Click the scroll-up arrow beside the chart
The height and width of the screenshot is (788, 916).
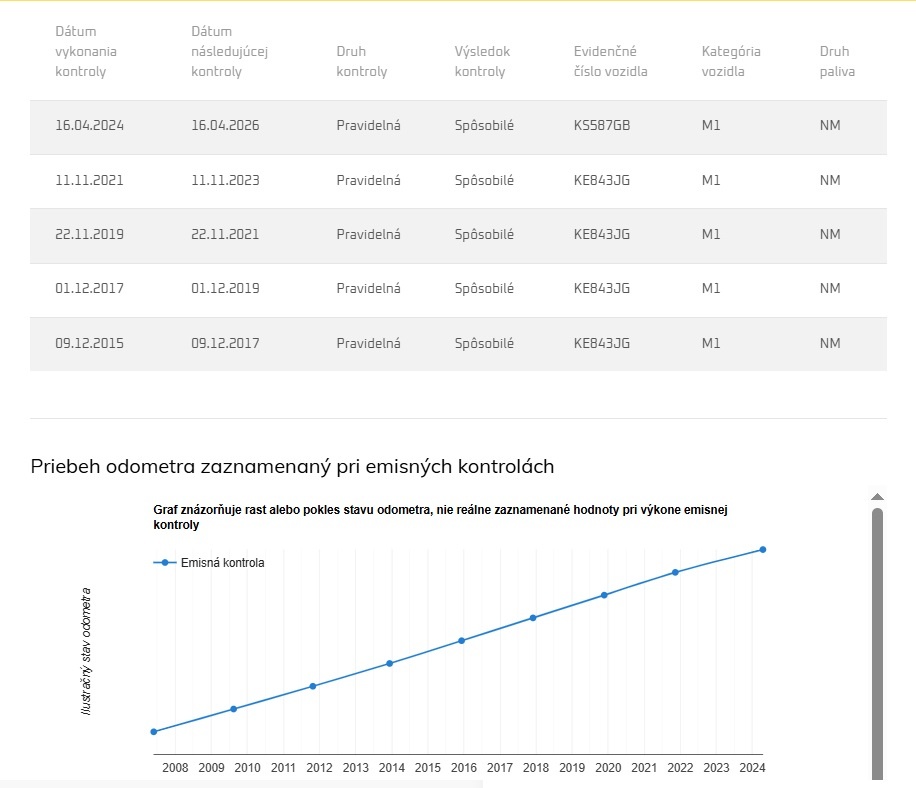877,497
